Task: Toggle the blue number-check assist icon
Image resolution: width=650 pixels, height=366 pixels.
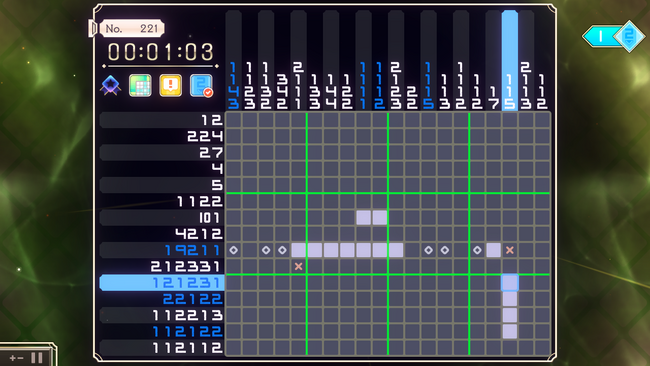Action: 201,86
